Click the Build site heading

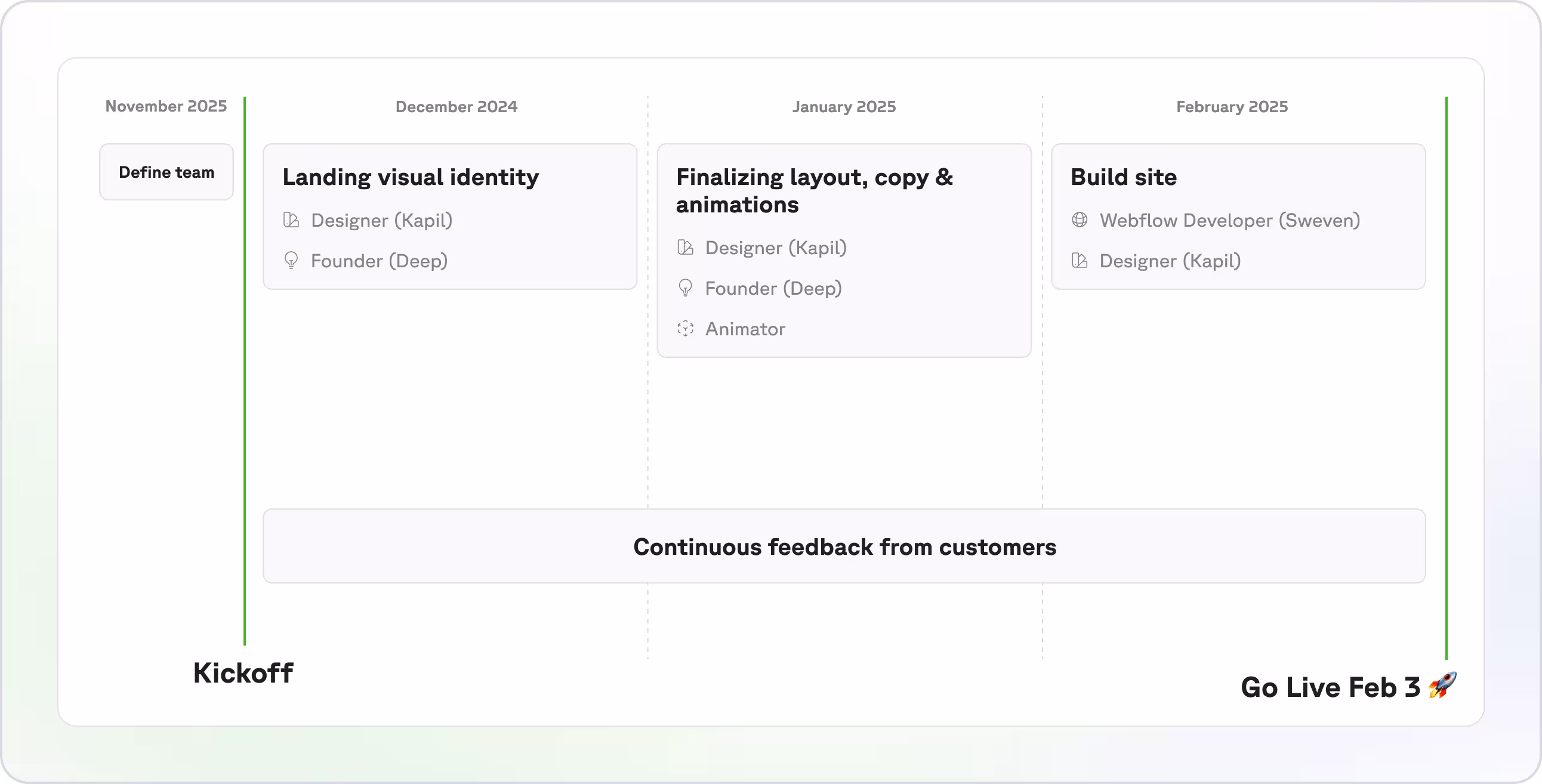point(1124,177)
